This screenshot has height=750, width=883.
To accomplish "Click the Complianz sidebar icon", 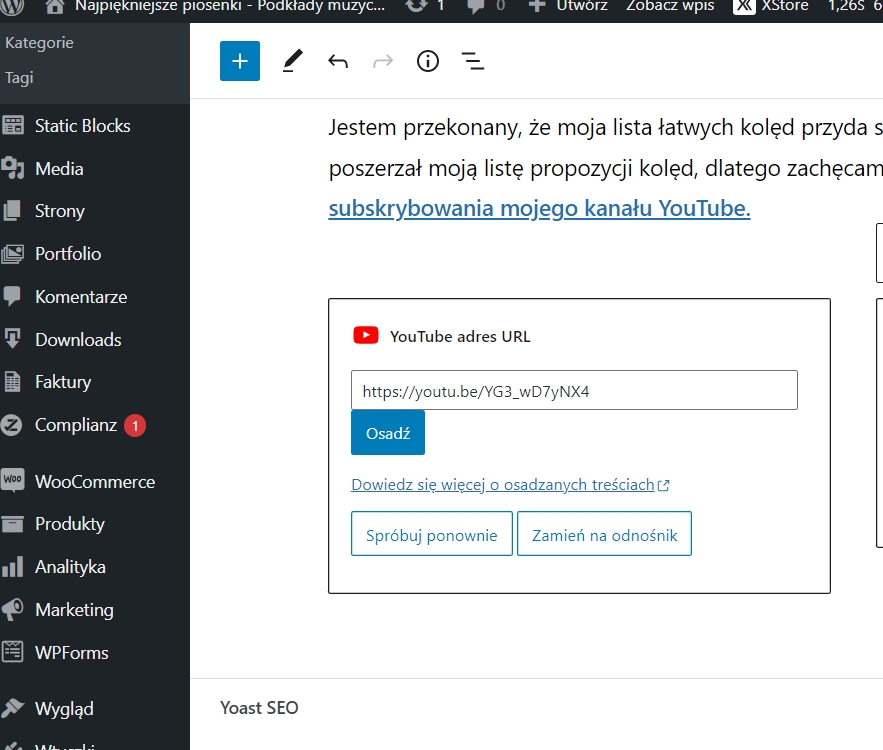I will tap(12, 425).
